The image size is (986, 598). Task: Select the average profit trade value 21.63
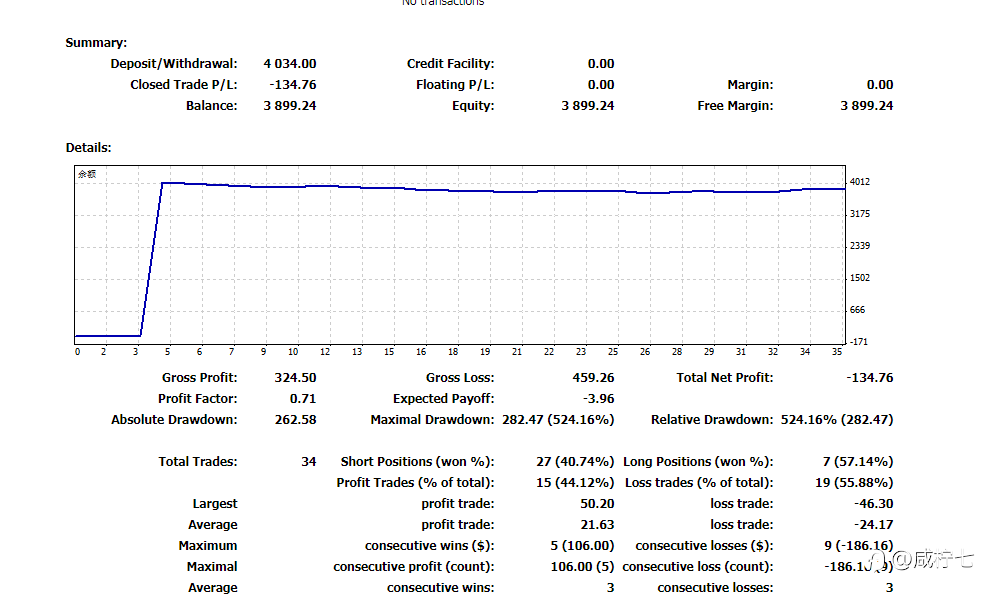[x=597, y=524]
